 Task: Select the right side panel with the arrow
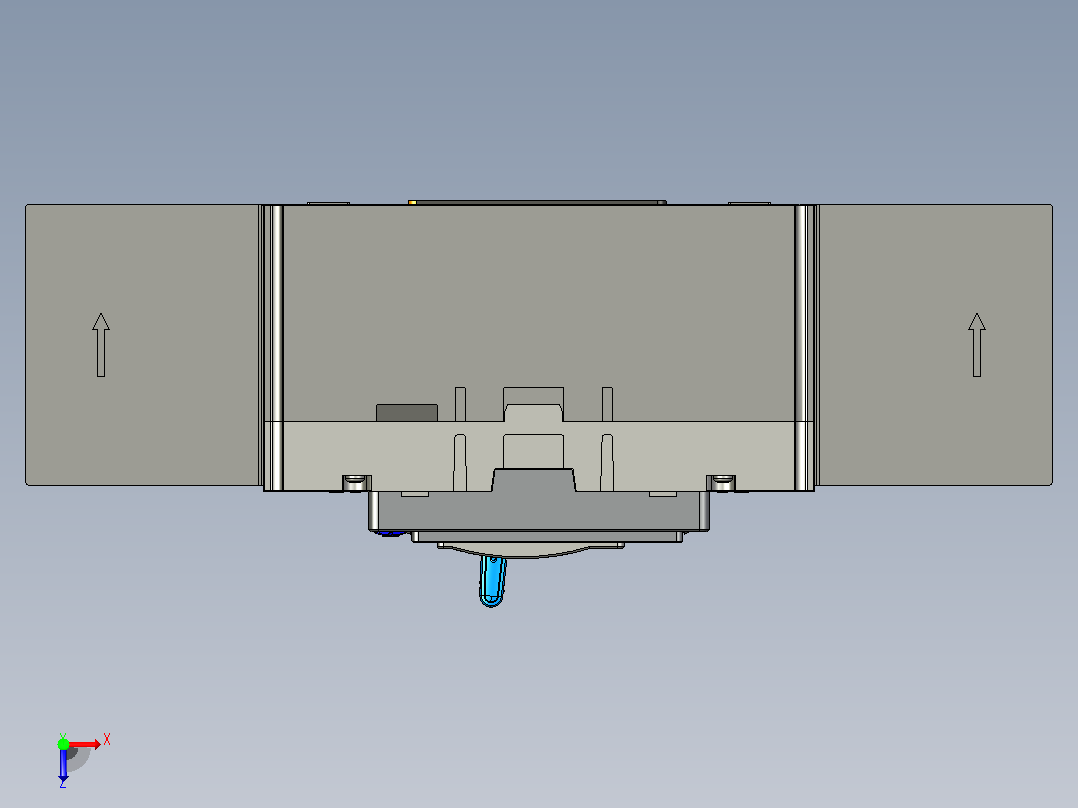point(935,345)
